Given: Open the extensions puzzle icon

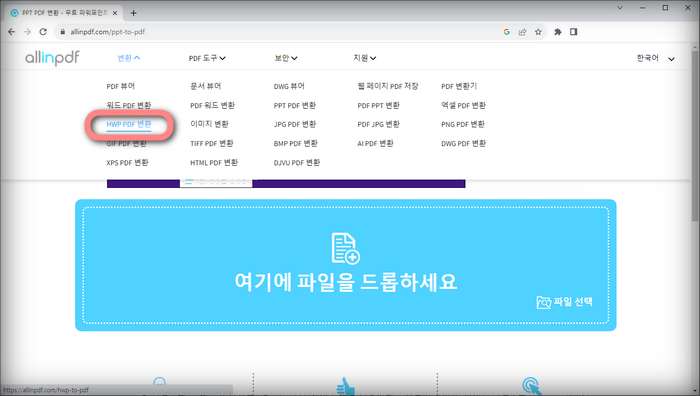Looking at the screenshot, I should click(558, 32).
